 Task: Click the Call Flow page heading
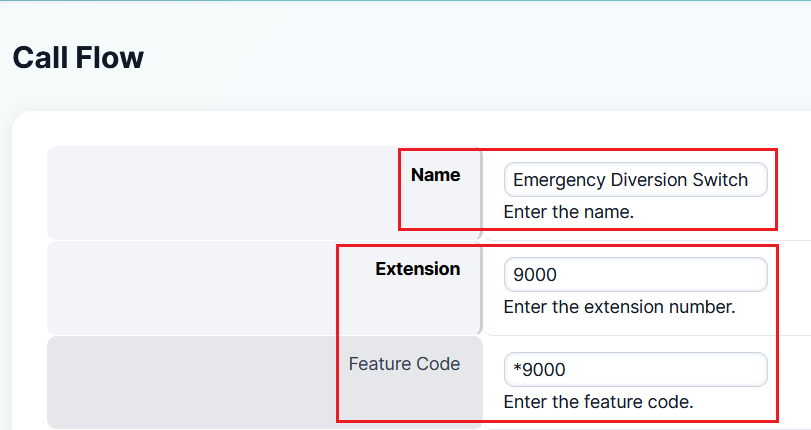click(78, 58)
